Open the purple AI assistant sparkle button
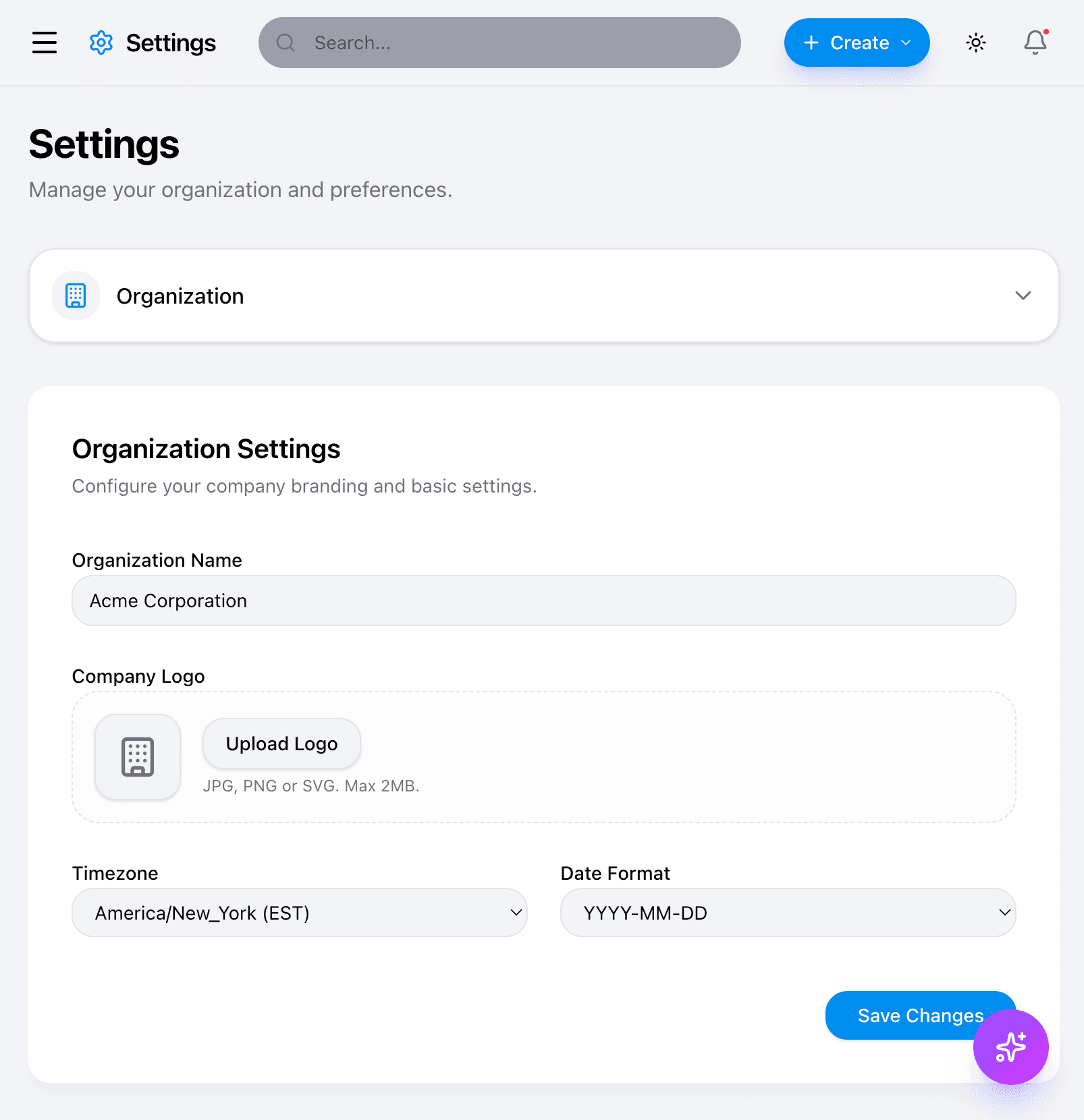The width and height of the screenshot is (1084, 1120). [1010, 1047]
